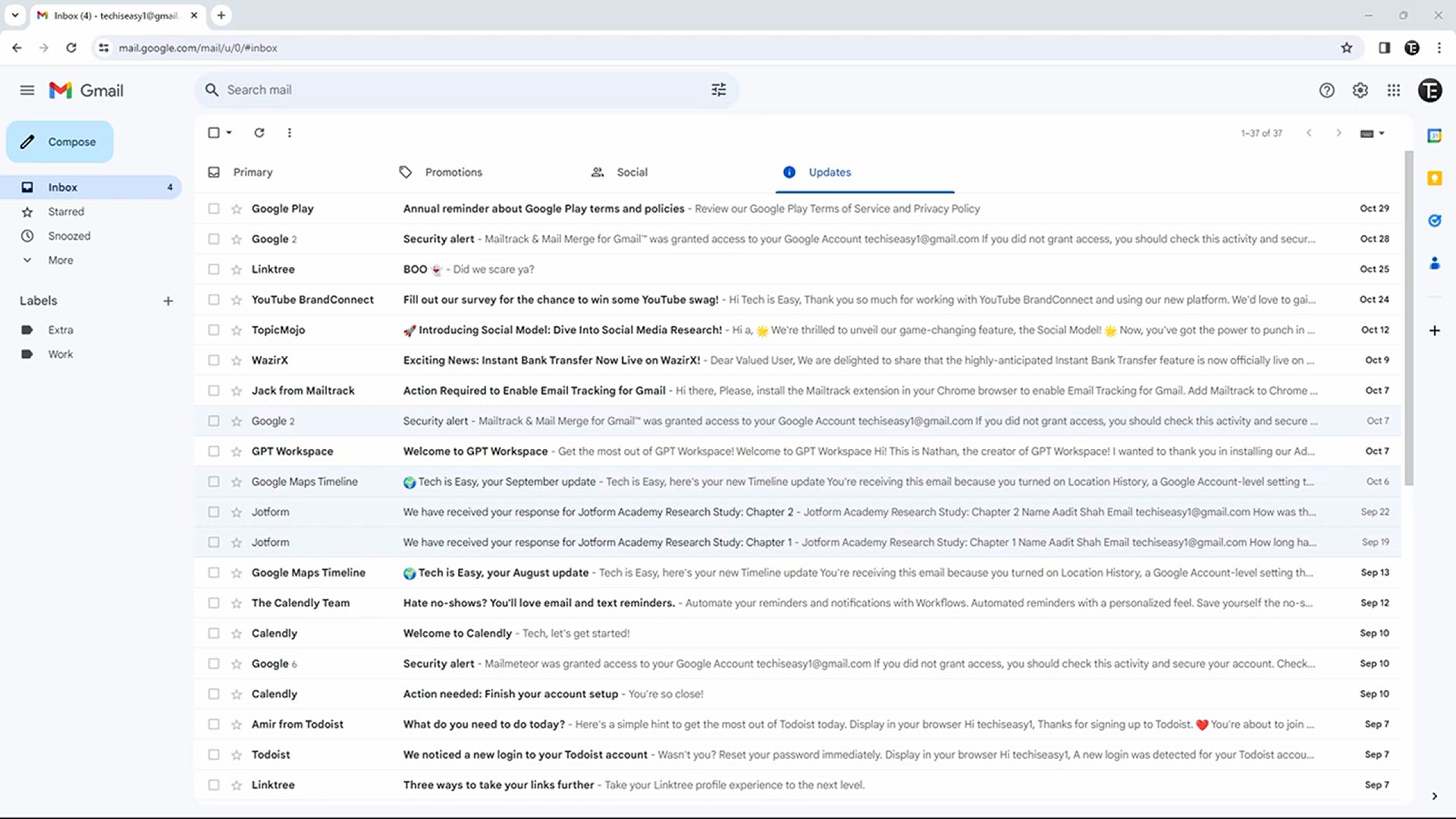Open Google apps grid
Screen dimensions: 1456x819
point(1393,90)
